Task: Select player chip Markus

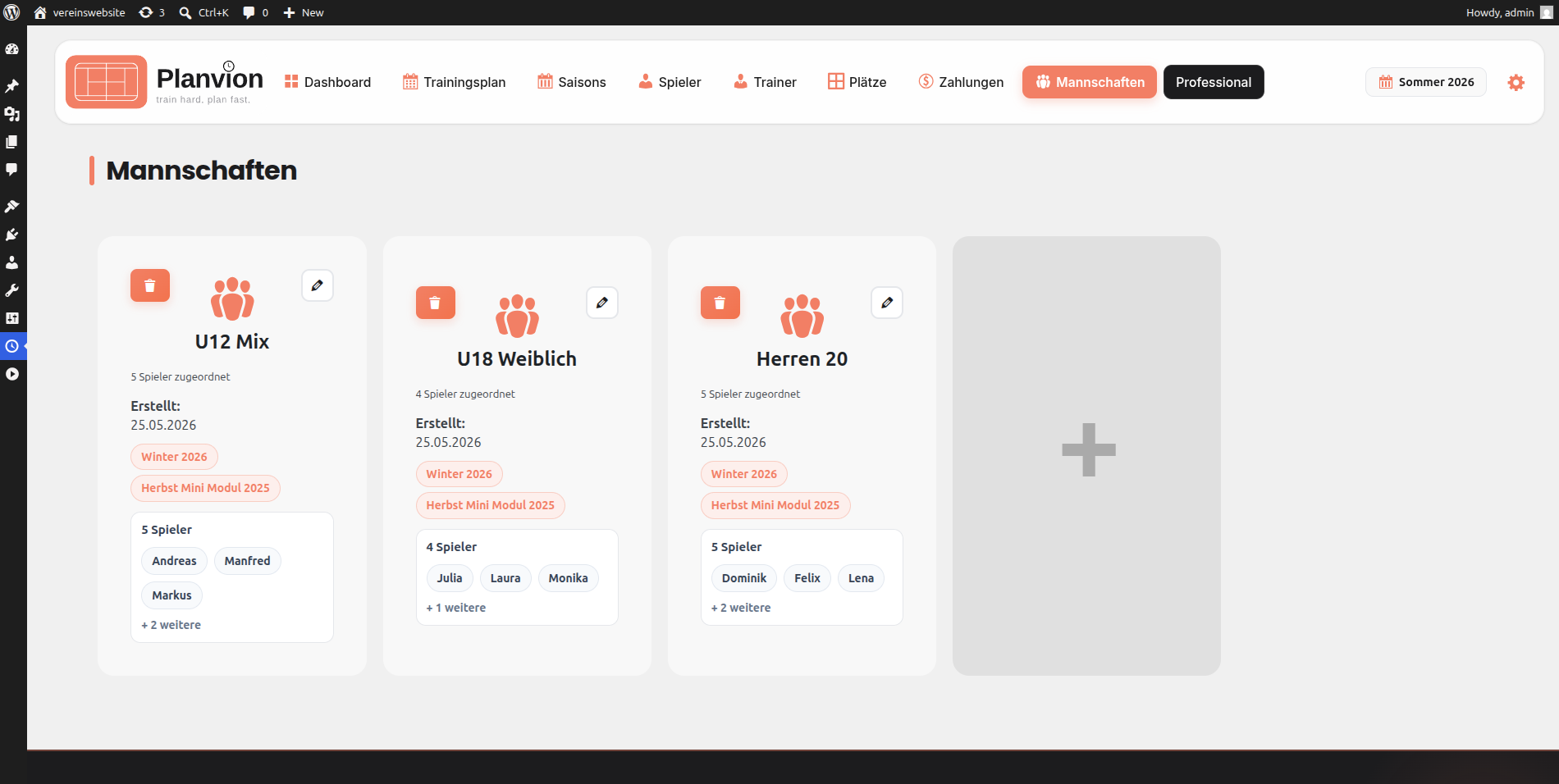Action: pyautogui.click(x=171, y=595)
